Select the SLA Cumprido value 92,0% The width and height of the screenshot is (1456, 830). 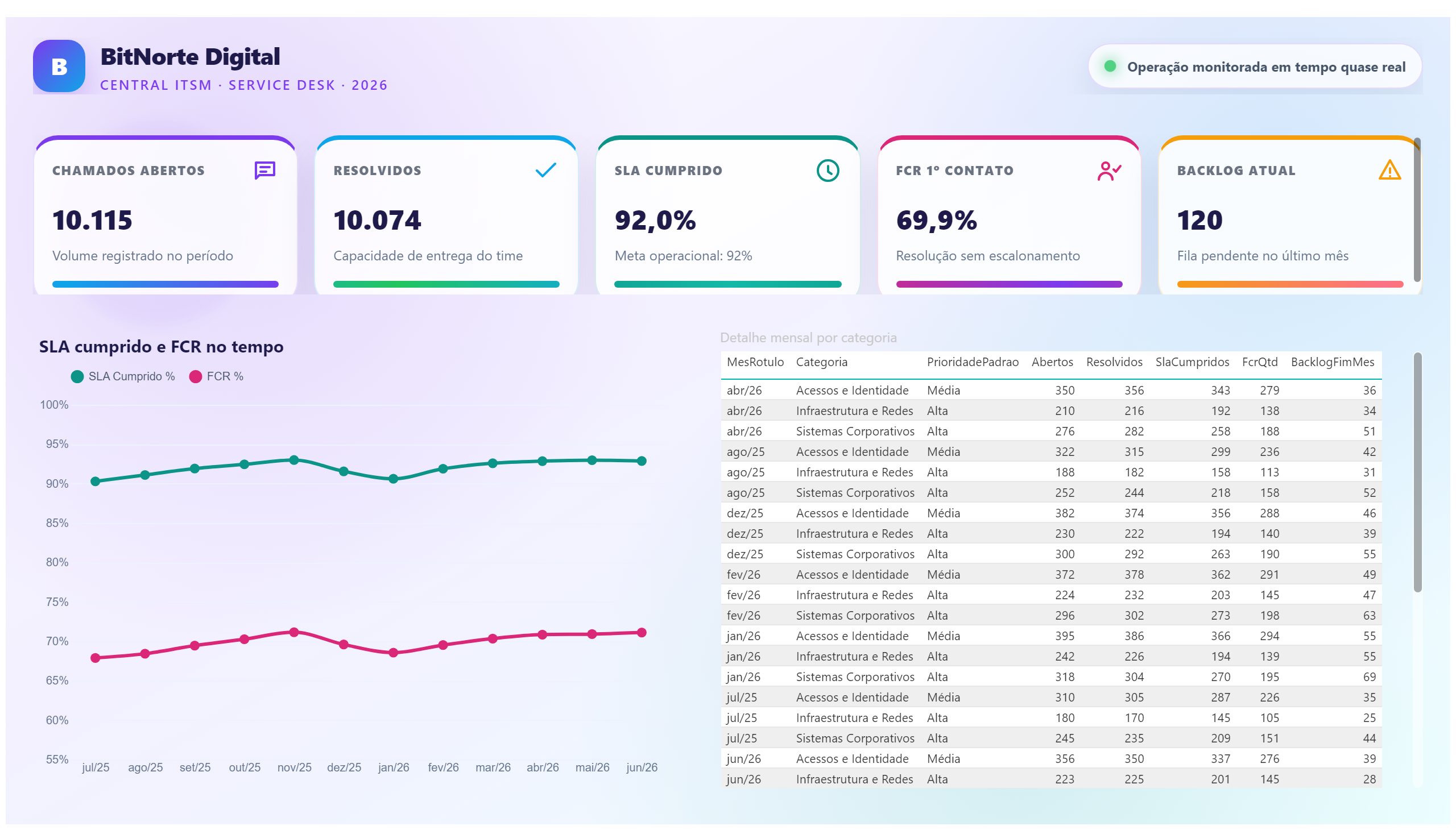655,220
